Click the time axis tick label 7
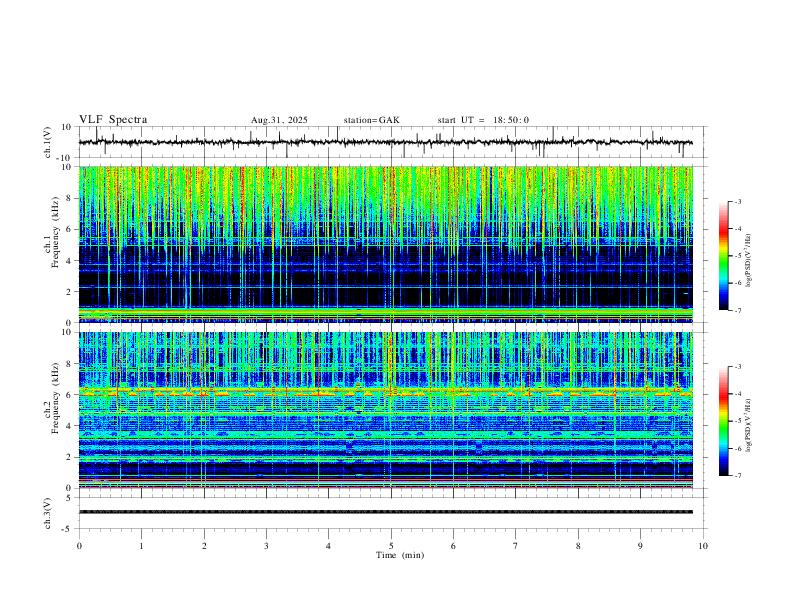Viewport: 792px width, 612px height. 516,546
